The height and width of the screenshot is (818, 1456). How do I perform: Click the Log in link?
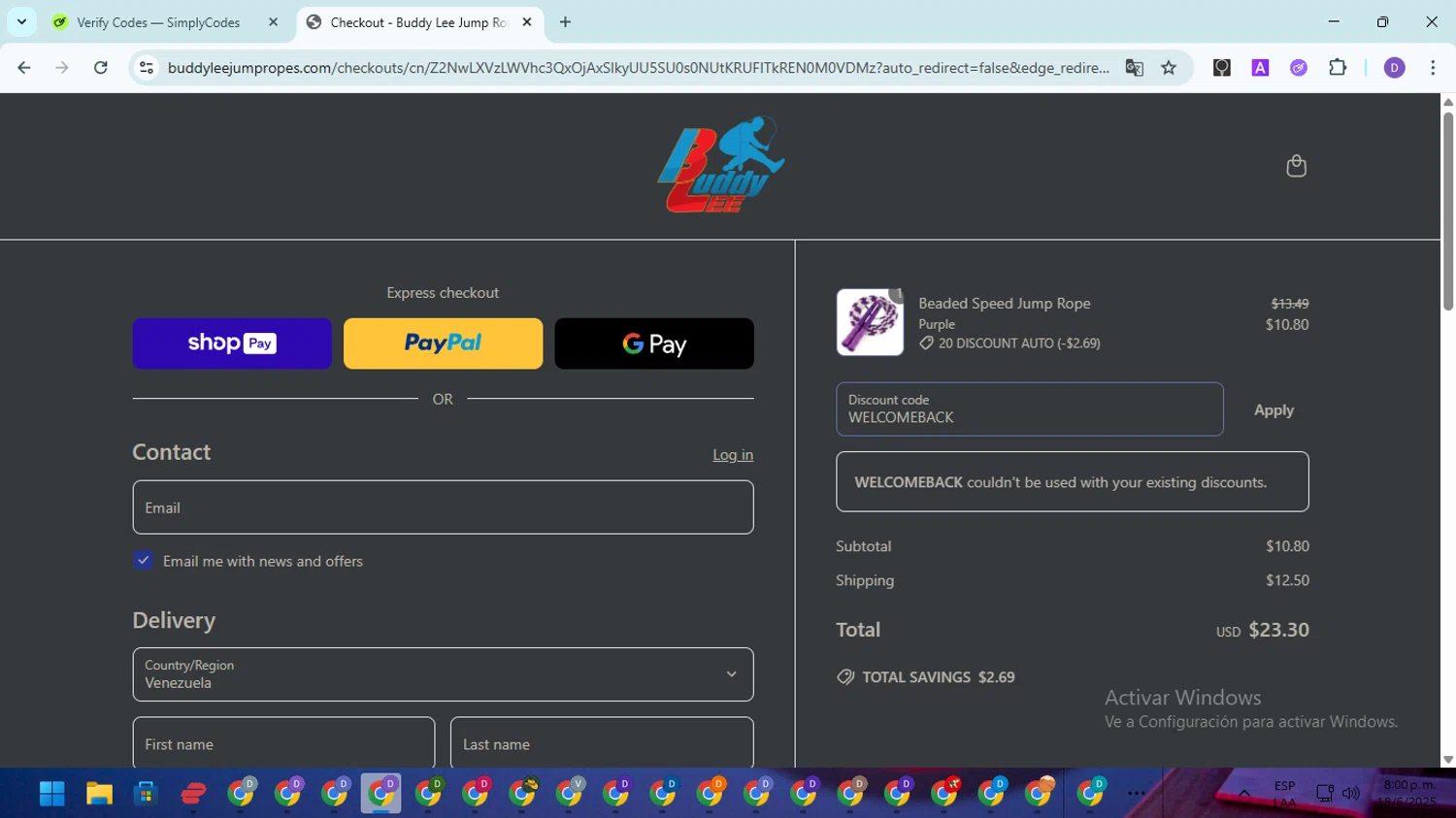pos(733,455)
